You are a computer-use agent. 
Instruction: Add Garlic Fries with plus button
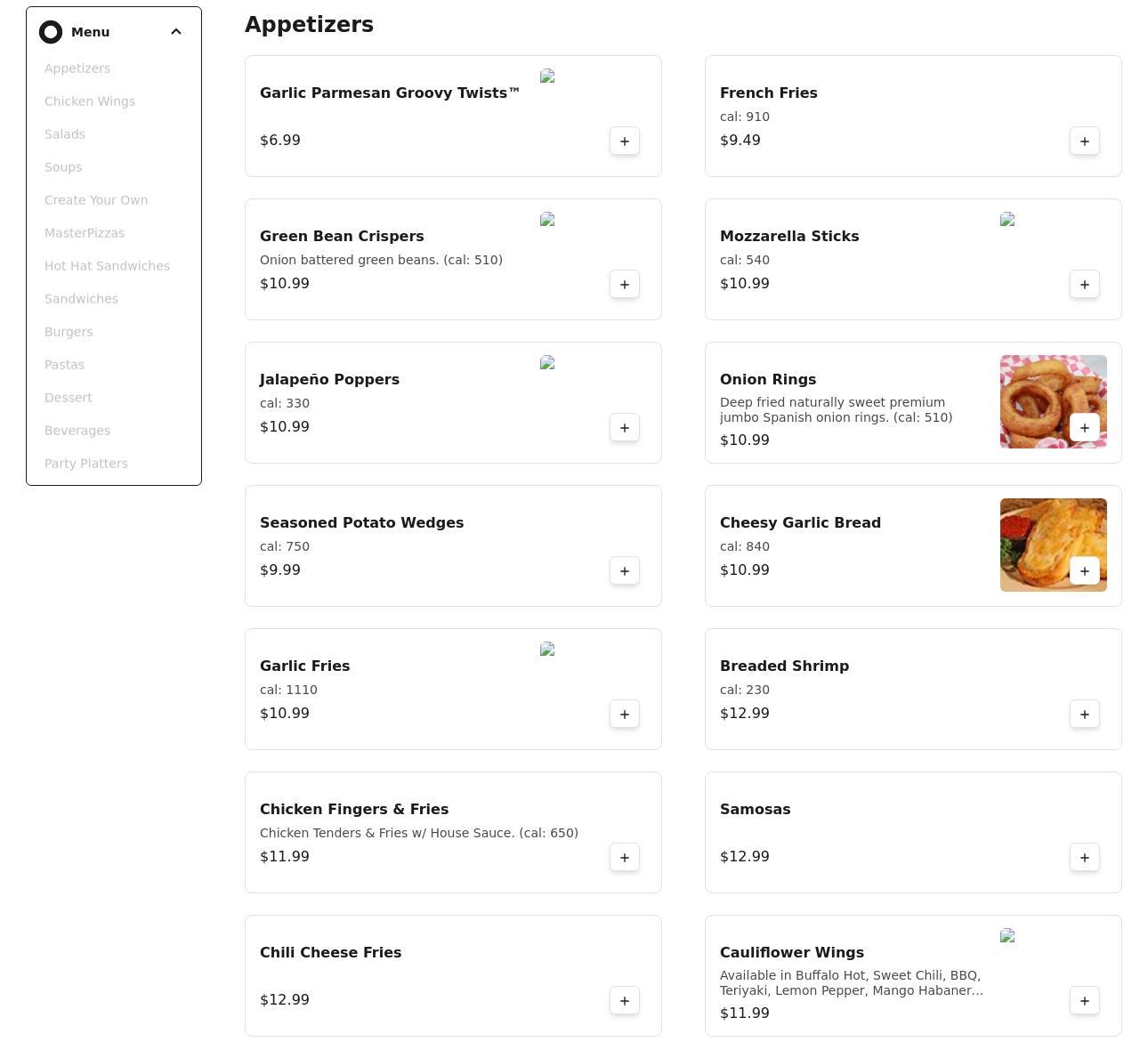coord(625,714)
